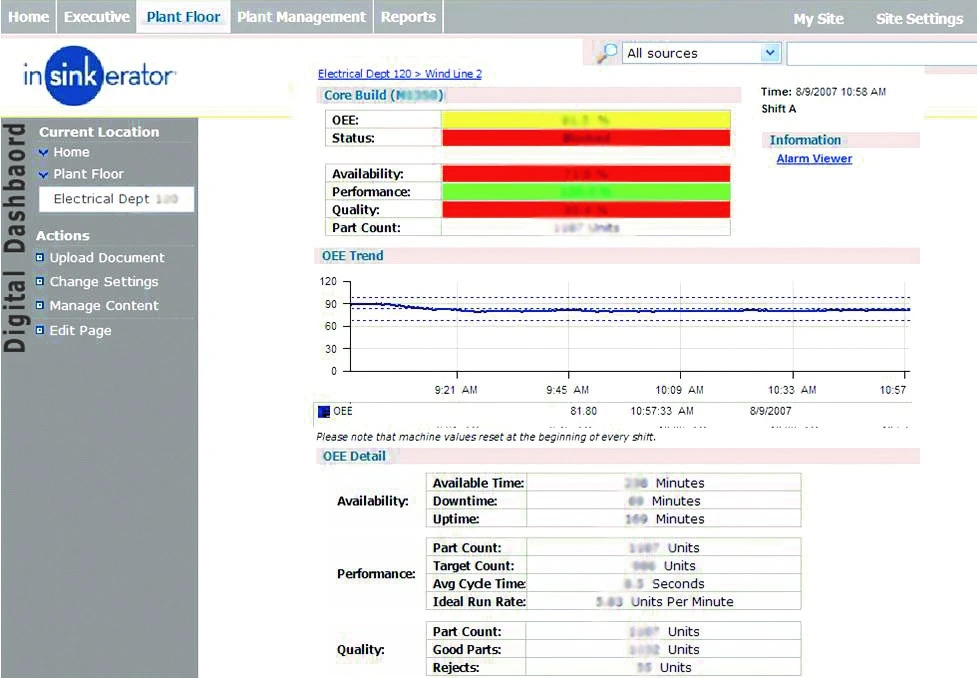This screenshot has height=678, width=977.
Task: Go to the Reports tab
Action: tap(408, 17)
